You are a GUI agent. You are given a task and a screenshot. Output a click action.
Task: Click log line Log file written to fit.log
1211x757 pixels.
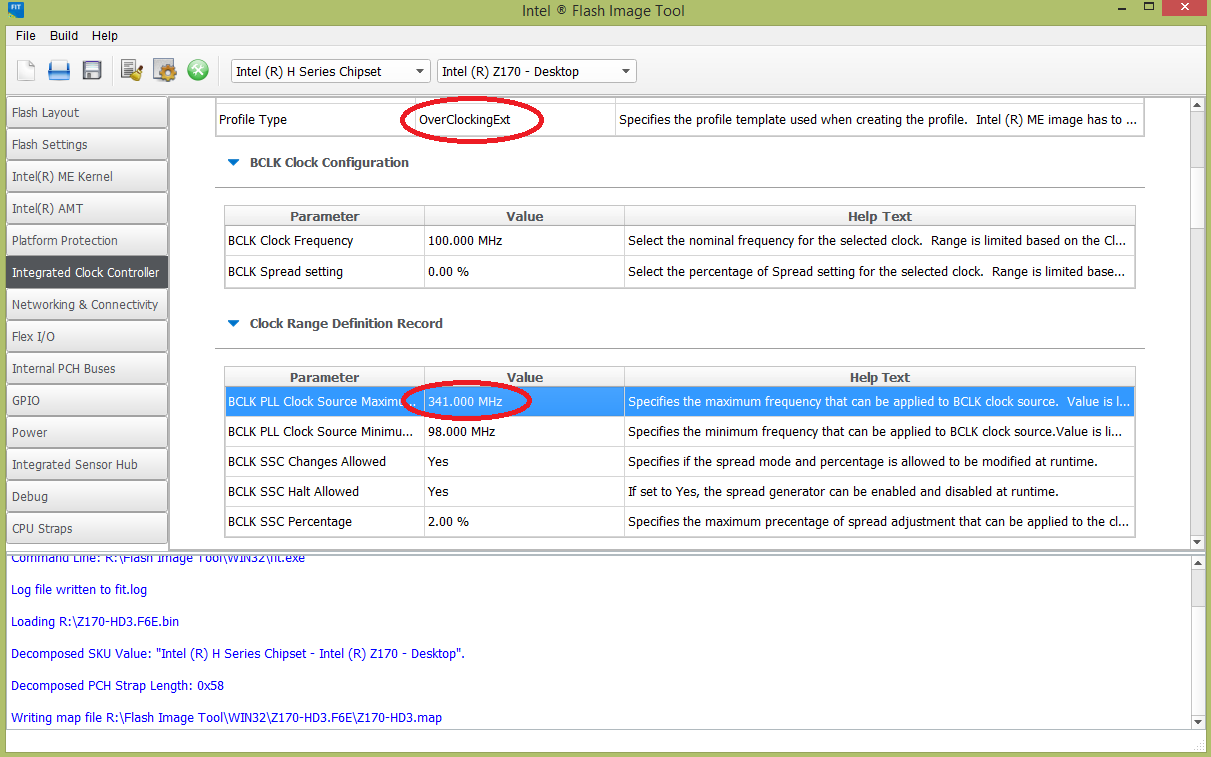click(79, 590)
